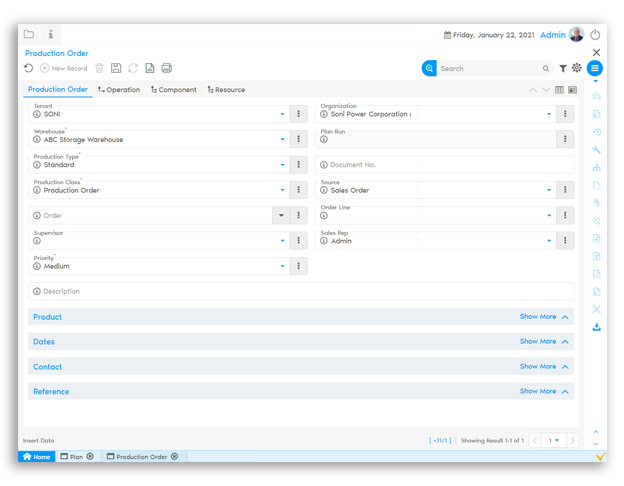Click the New Record button
The width and height of the screenshot is (624, 486).
pyautogui.click(x=64, y=68)
